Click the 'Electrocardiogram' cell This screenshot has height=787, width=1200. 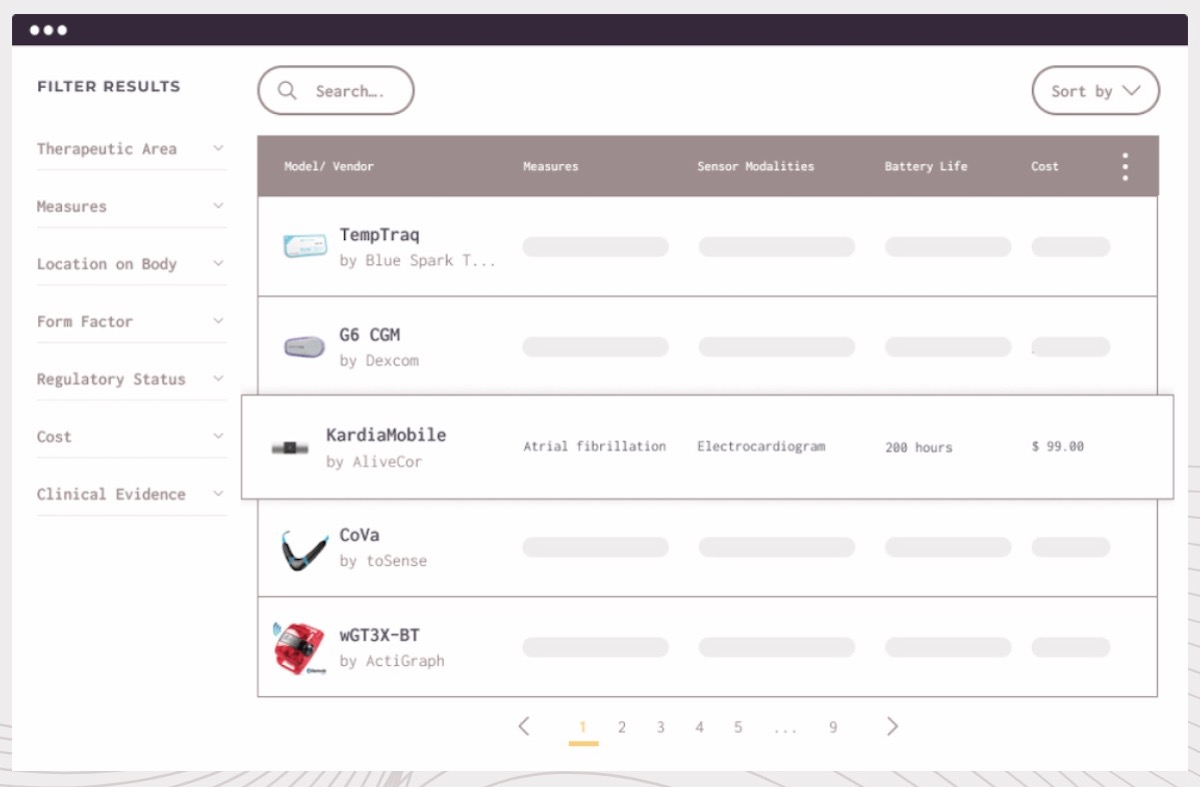coord(761,447)
